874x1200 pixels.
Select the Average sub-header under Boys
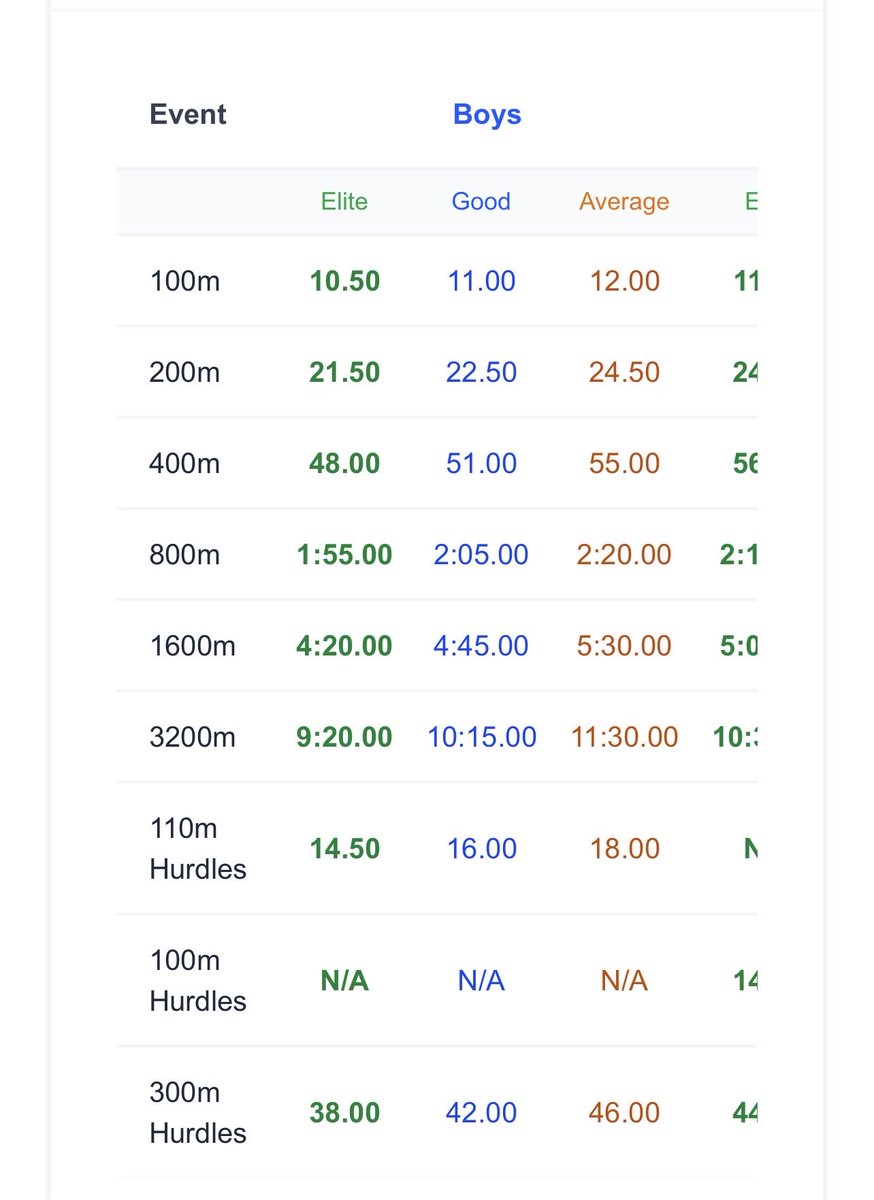click(x=624, y=201)
